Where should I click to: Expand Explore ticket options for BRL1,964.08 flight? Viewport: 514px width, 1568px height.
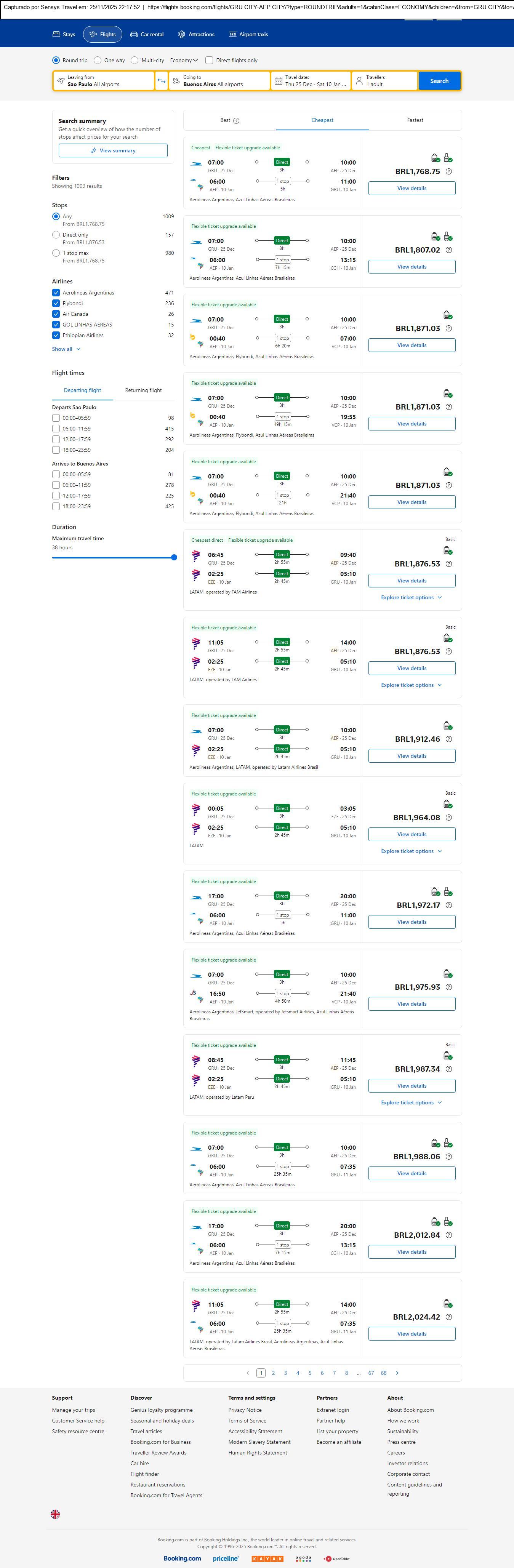point(411,851)
